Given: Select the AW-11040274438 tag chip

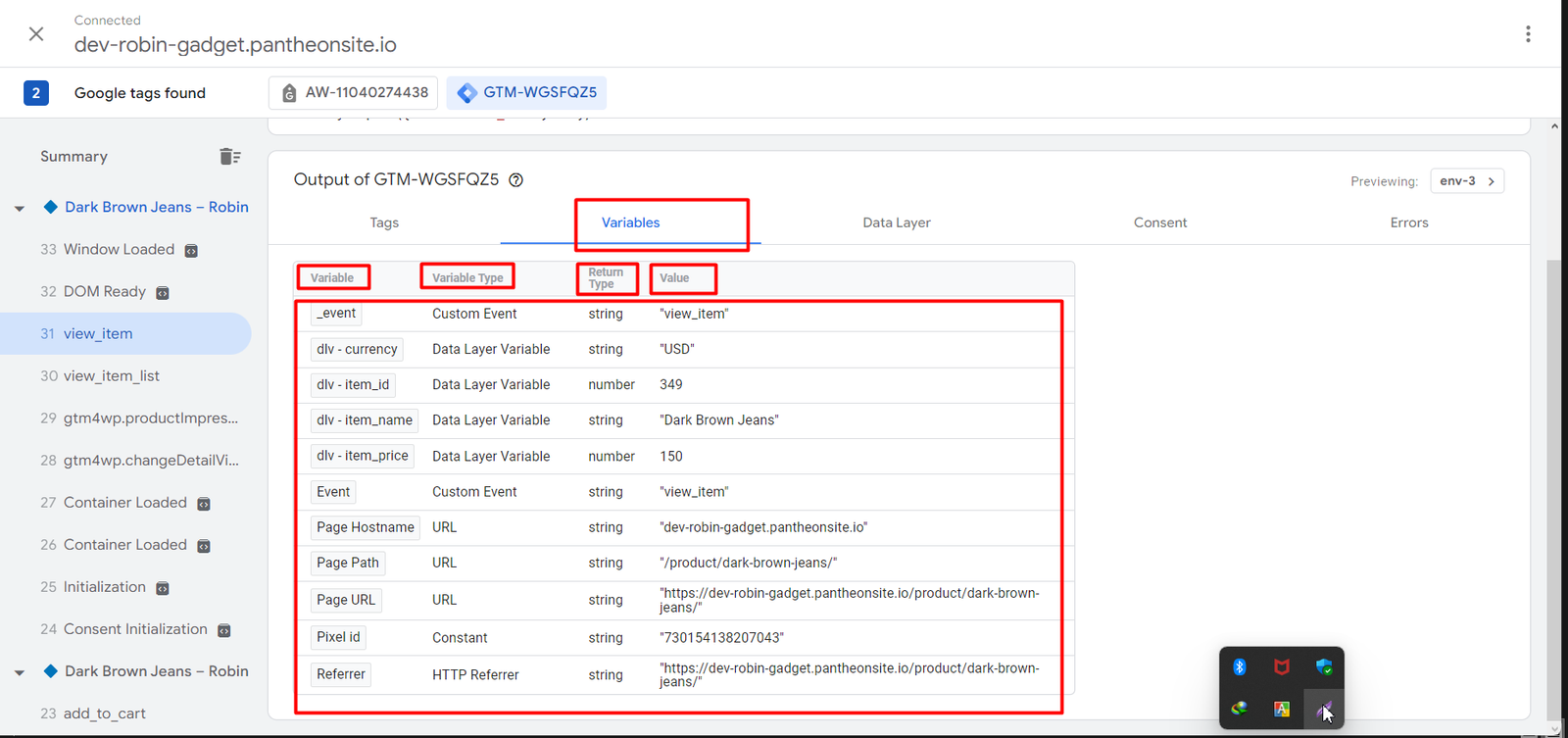Looking at the screenshot, I should click(354, 93).
